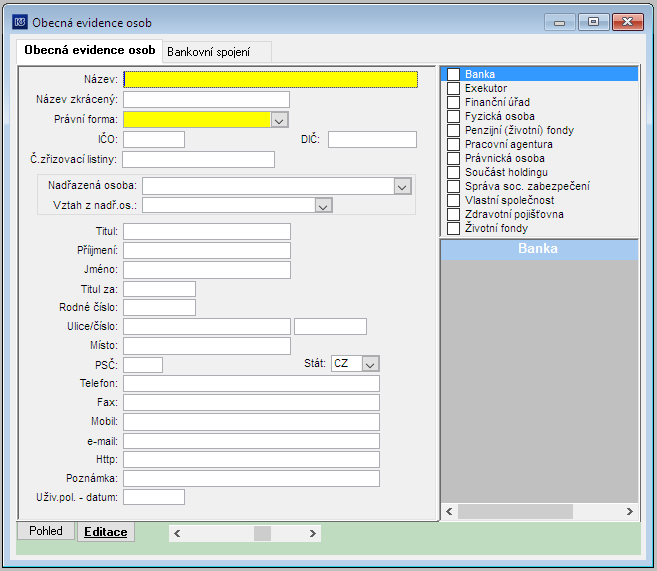The height and width of the screenshot is (571, 657).
Task: Maximize the Obecná evidence osob window
Action: click(x=593, y=22)
